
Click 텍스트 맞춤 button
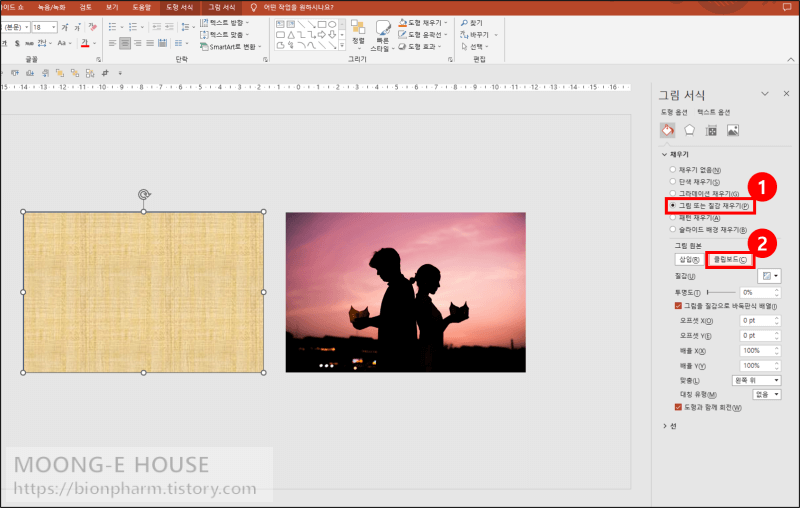pos(225,35)
